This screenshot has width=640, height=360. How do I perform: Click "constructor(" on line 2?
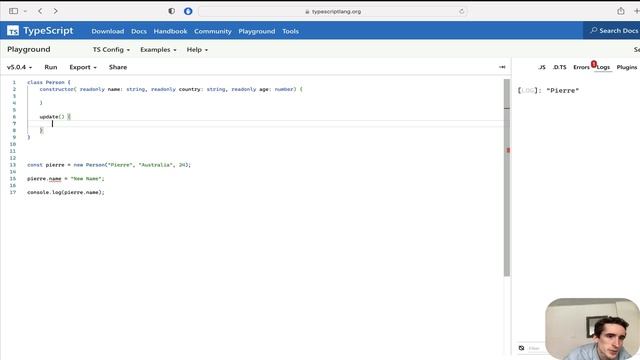tap(58, 89)
